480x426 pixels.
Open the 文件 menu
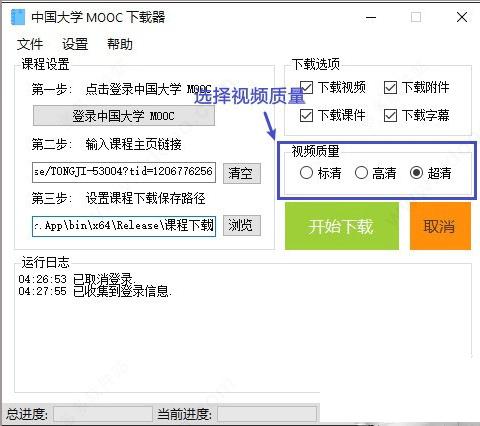[30, 44]
